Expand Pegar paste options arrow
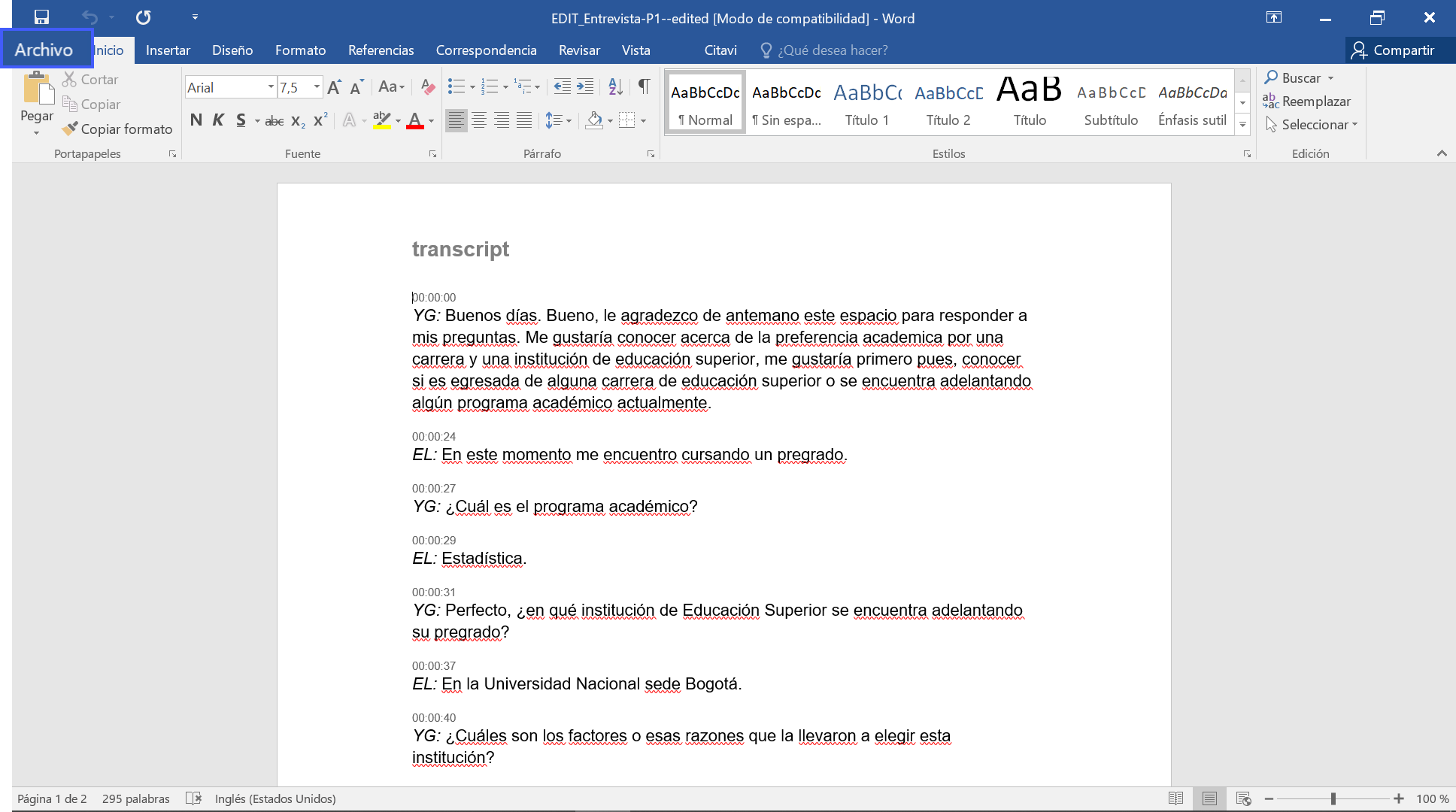The height and width of the screenshot is (812, 1456). point(36,133)
